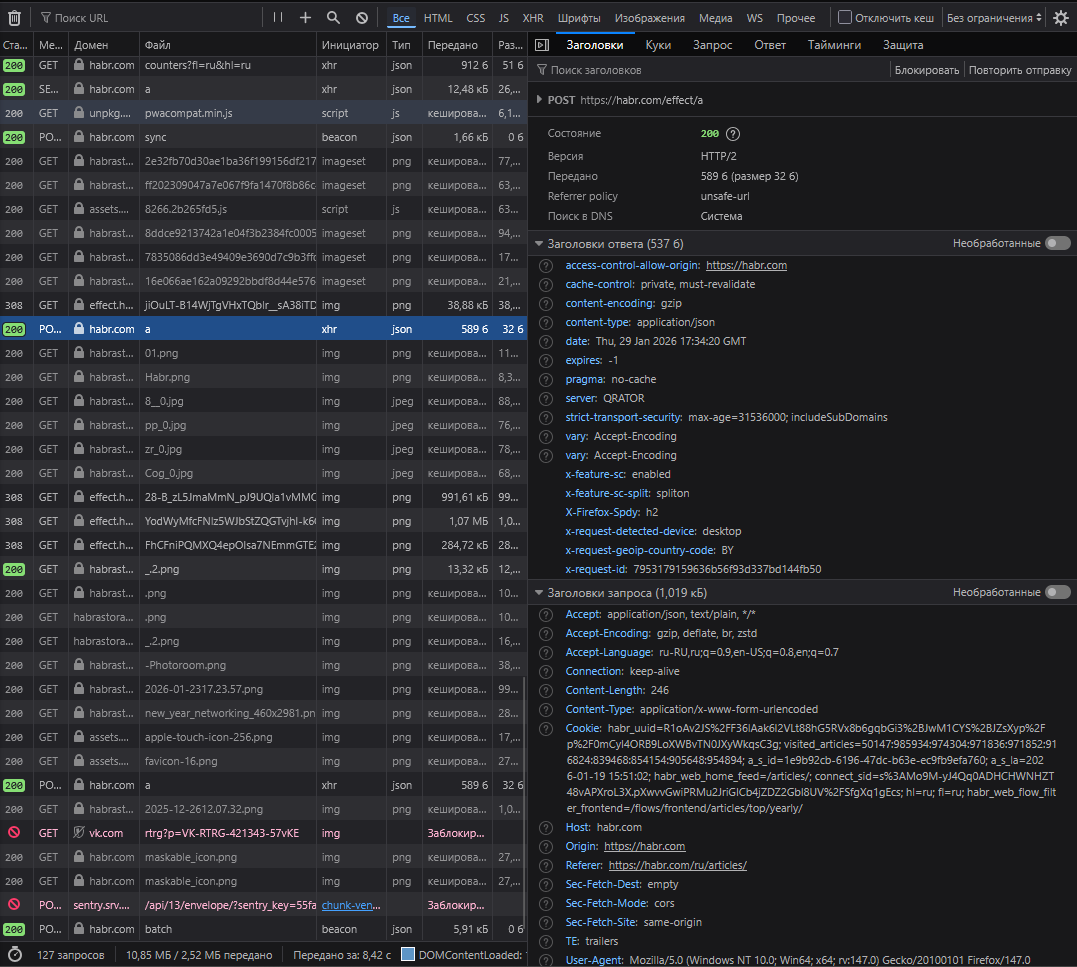Select the sync beacon request row
This screenshot has width=1077, height=967.
[x=264, y=137]
